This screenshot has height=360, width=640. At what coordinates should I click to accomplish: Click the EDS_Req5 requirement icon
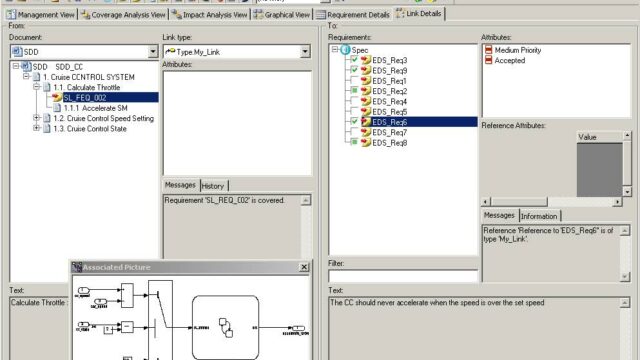tap(366, 111)
